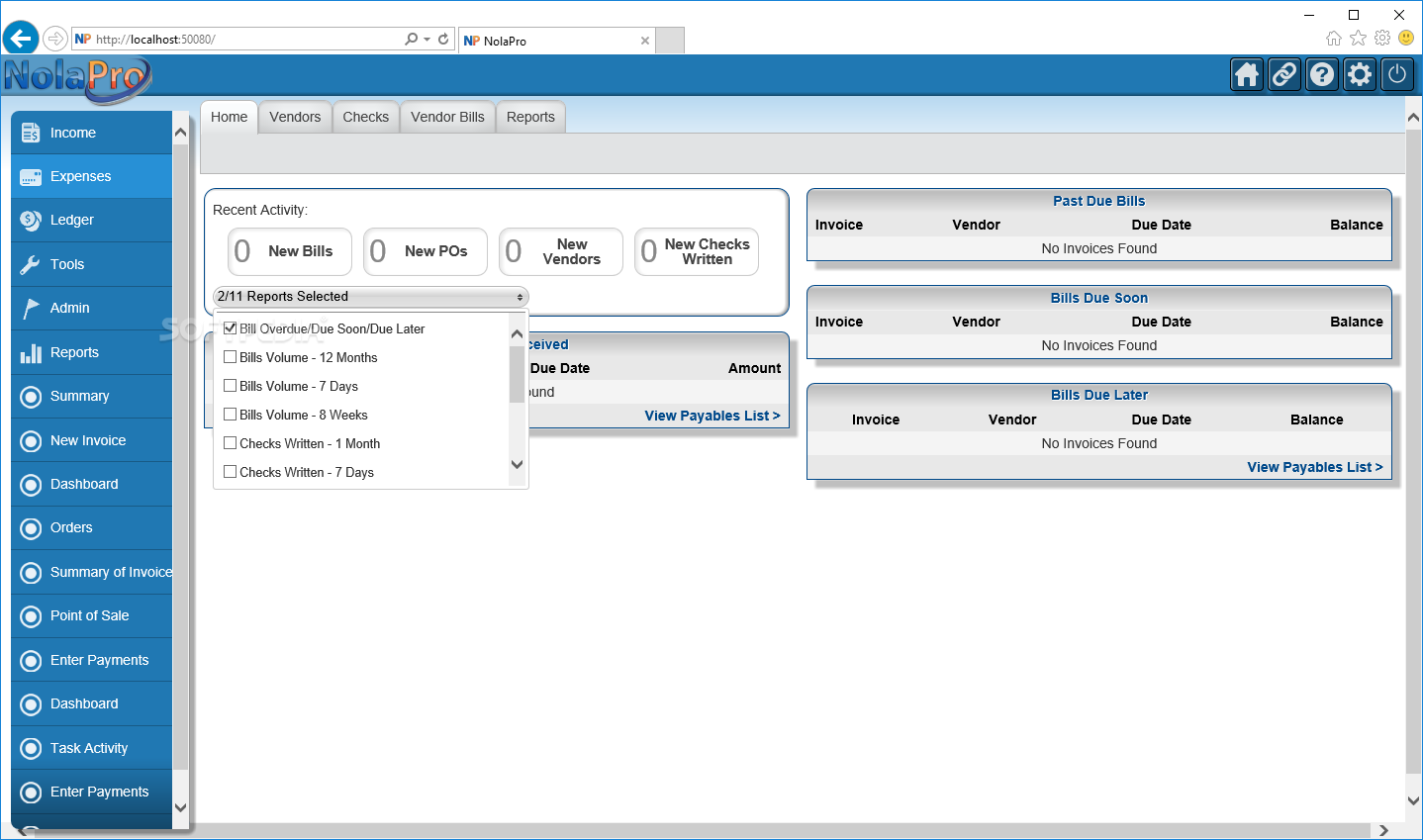Click sidebar scroll down chevron
The height and width of the screenshot is (840, 1423).
[x=180, y=807]
